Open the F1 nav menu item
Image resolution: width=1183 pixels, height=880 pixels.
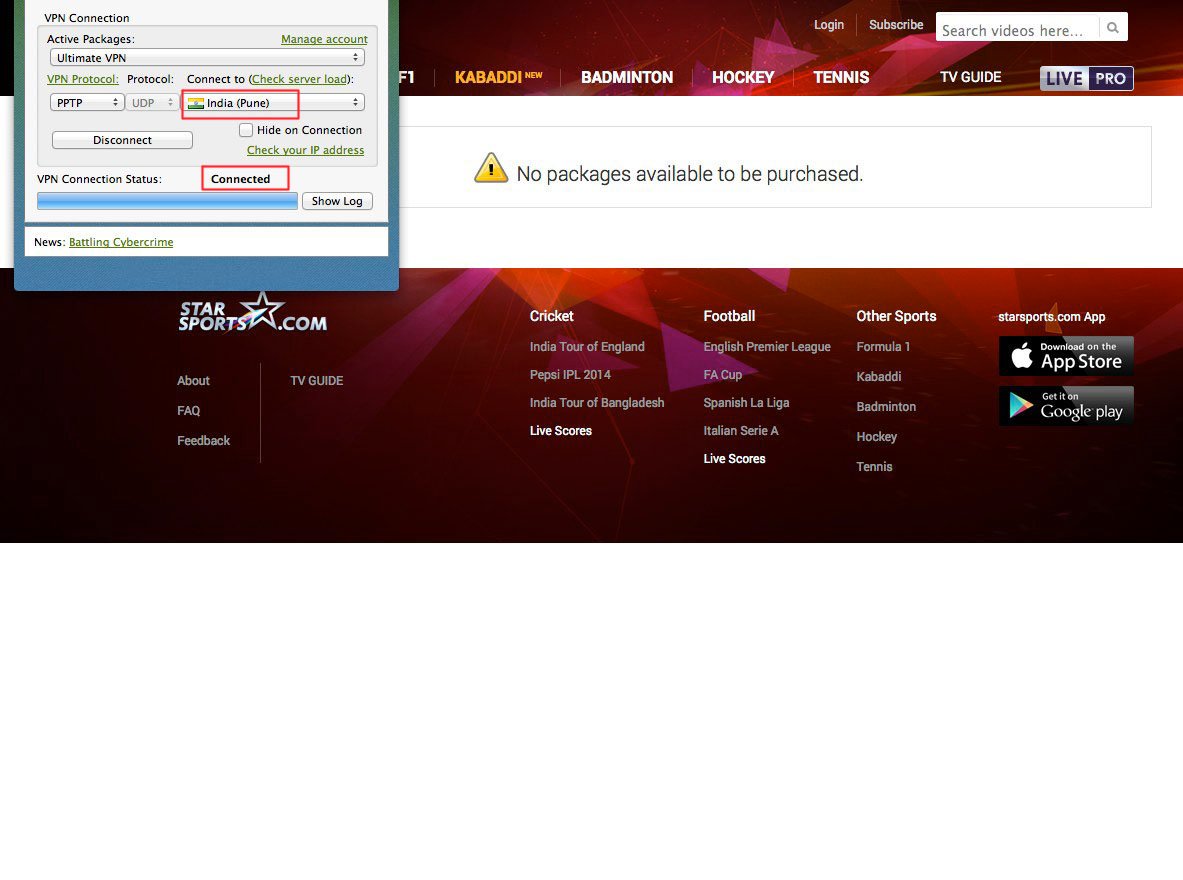coord(407,77)
